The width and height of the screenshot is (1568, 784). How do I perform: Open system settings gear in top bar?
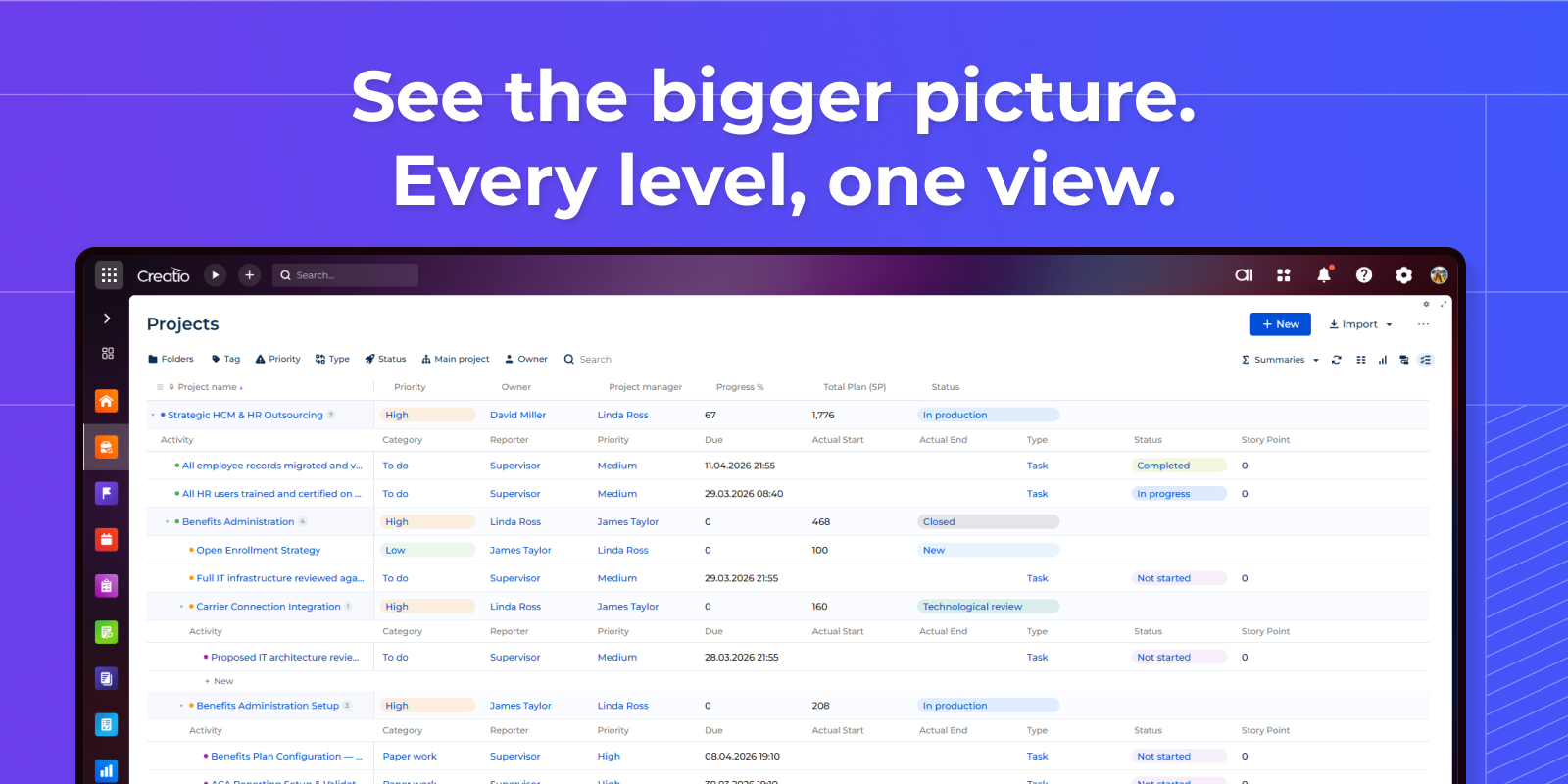pyautogui.click(x=1403, y=275)
